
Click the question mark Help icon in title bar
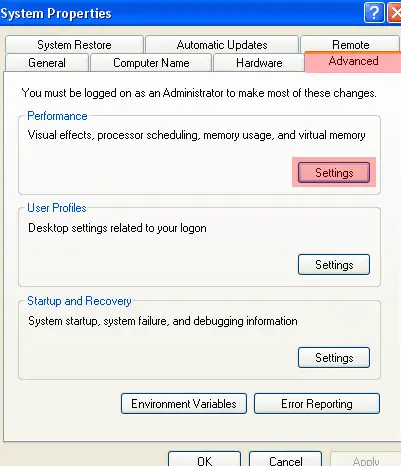tap(374, 13)
